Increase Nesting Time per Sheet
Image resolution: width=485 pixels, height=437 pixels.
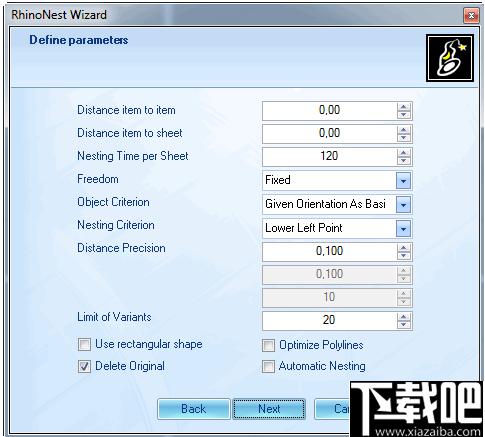(404, 153)
